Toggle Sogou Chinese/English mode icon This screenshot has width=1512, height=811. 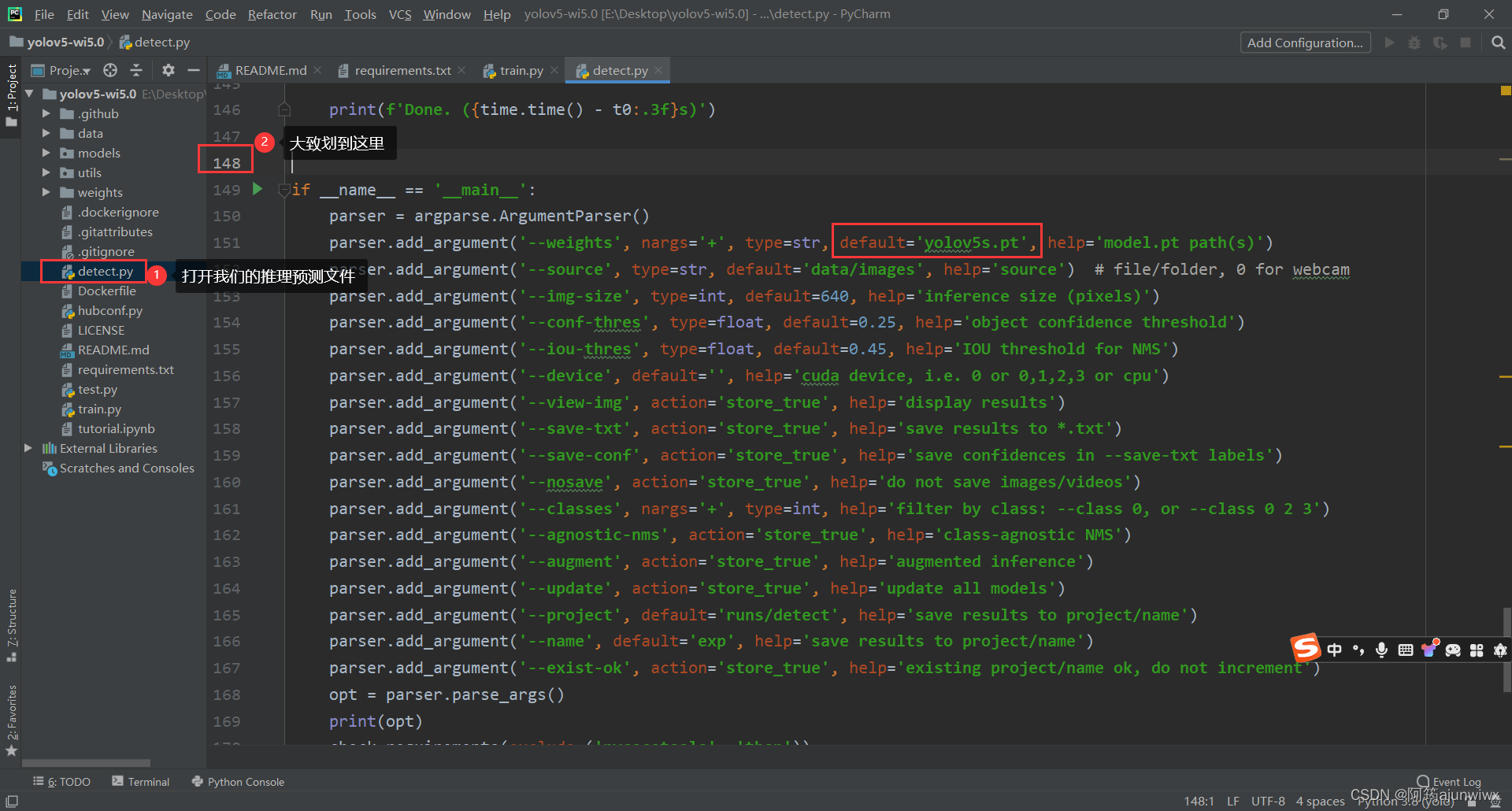[x=1334, y=650]
